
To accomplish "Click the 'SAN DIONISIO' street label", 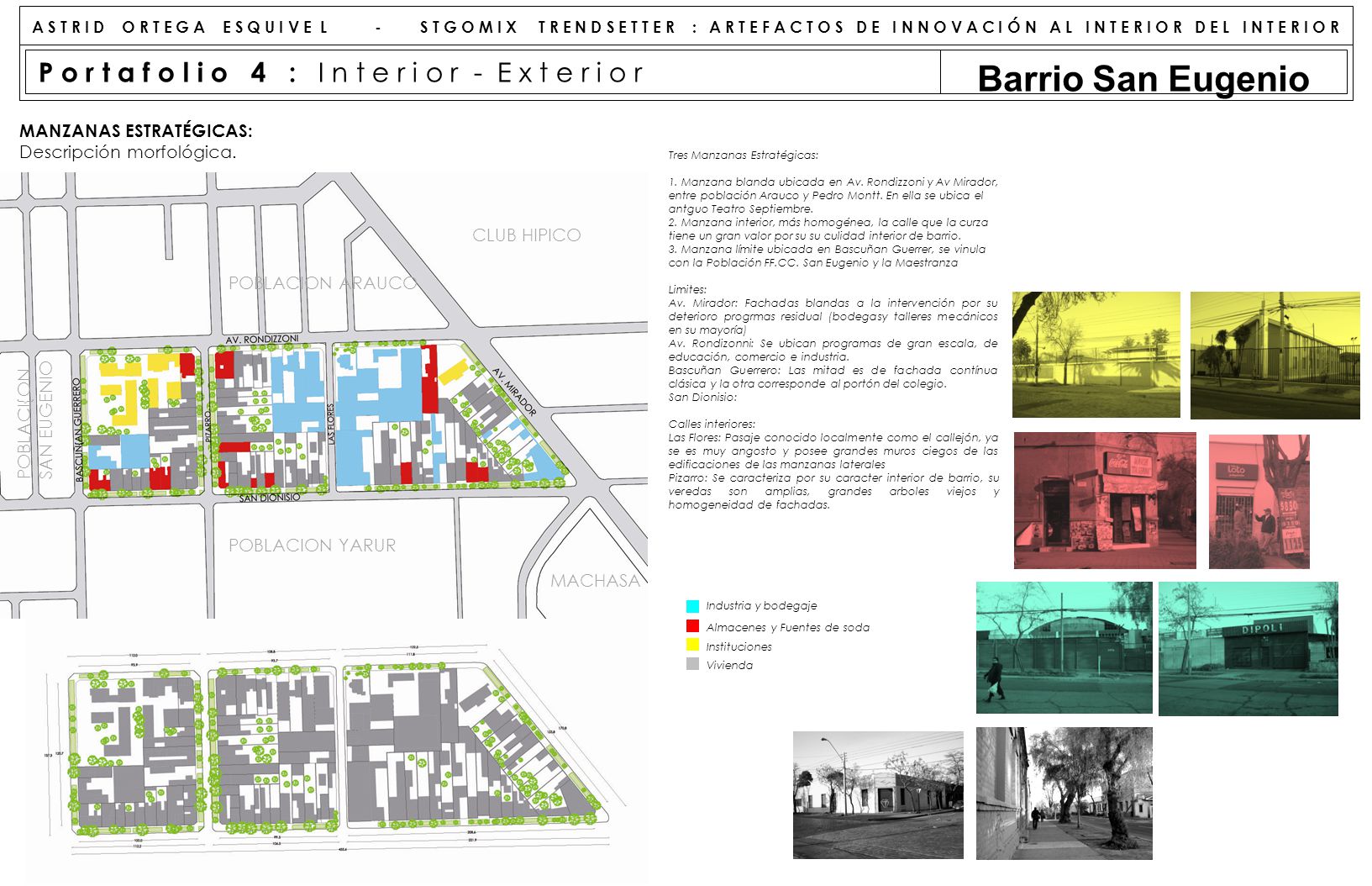I will [269, 498].
